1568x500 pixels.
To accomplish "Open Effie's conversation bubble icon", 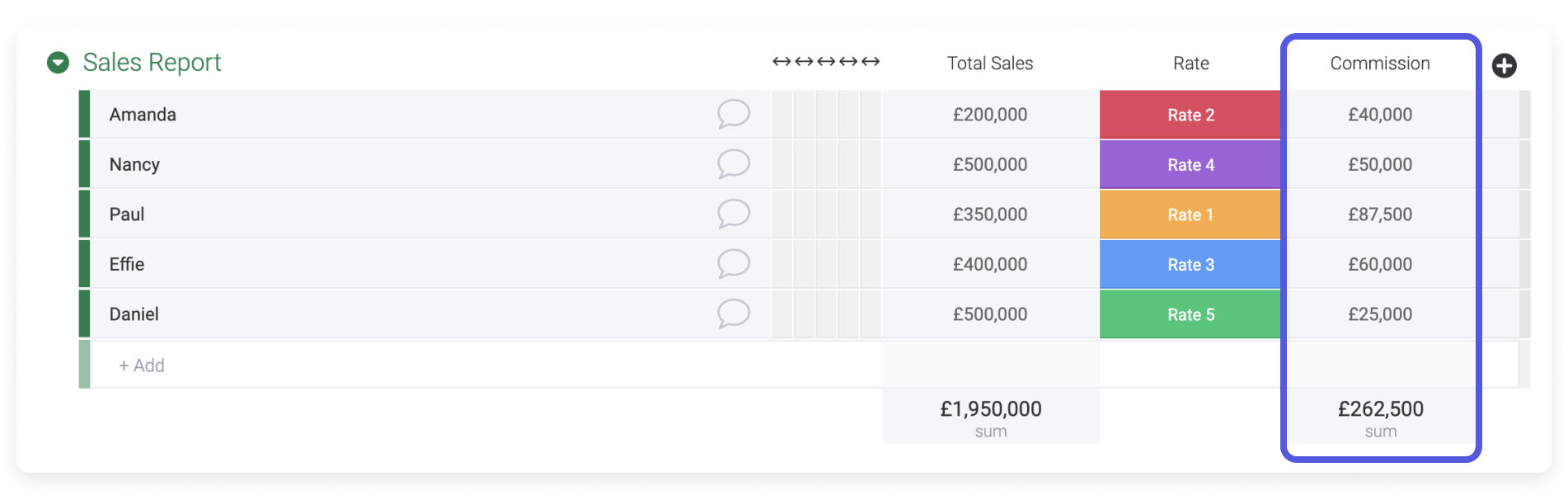I will 734,263.
